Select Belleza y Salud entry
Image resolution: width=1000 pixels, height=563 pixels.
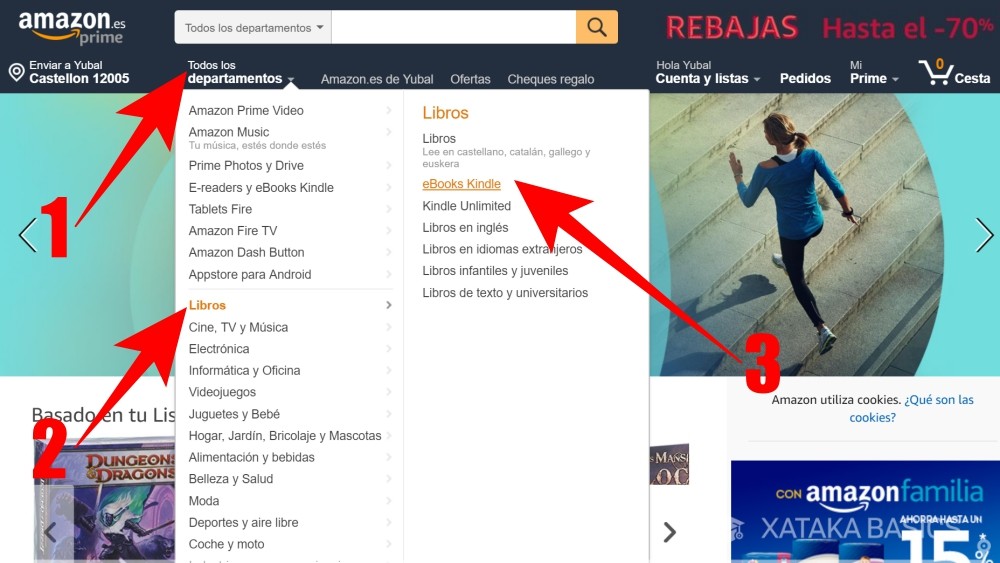(231, 479)
